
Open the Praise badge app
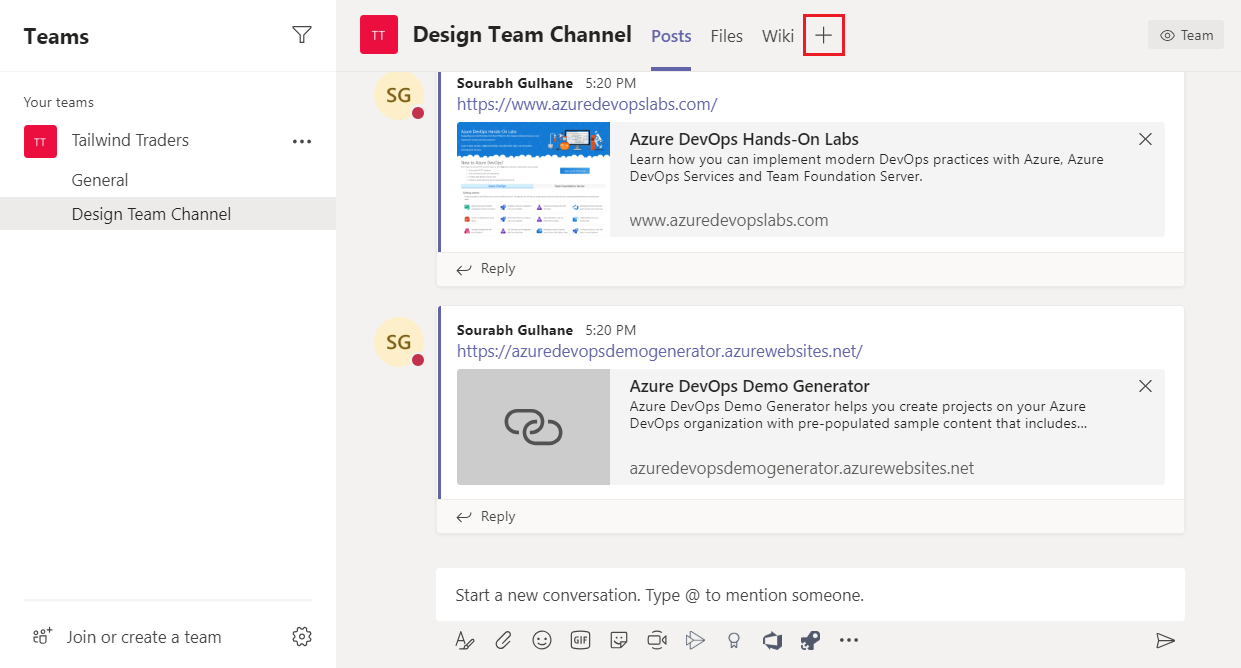coord(734,640)
